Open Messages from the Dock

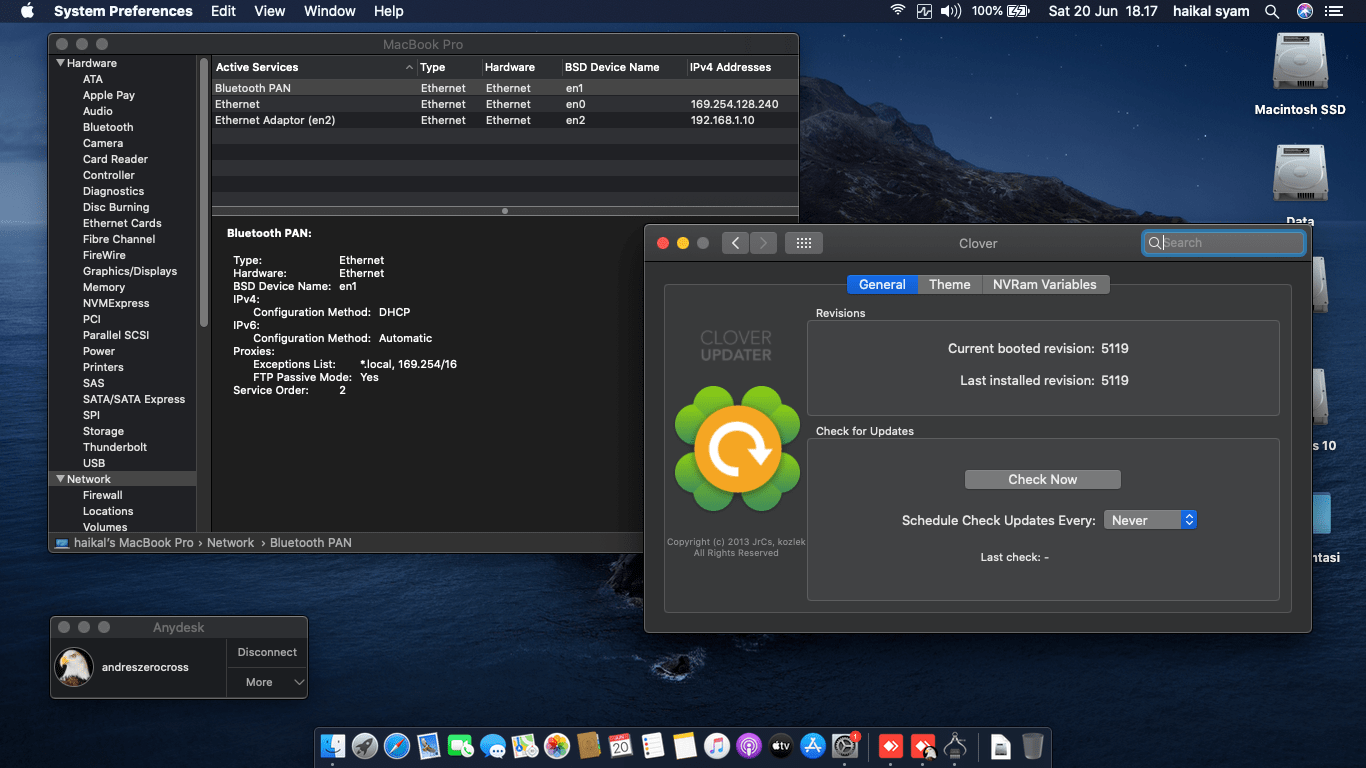point(493,746)
